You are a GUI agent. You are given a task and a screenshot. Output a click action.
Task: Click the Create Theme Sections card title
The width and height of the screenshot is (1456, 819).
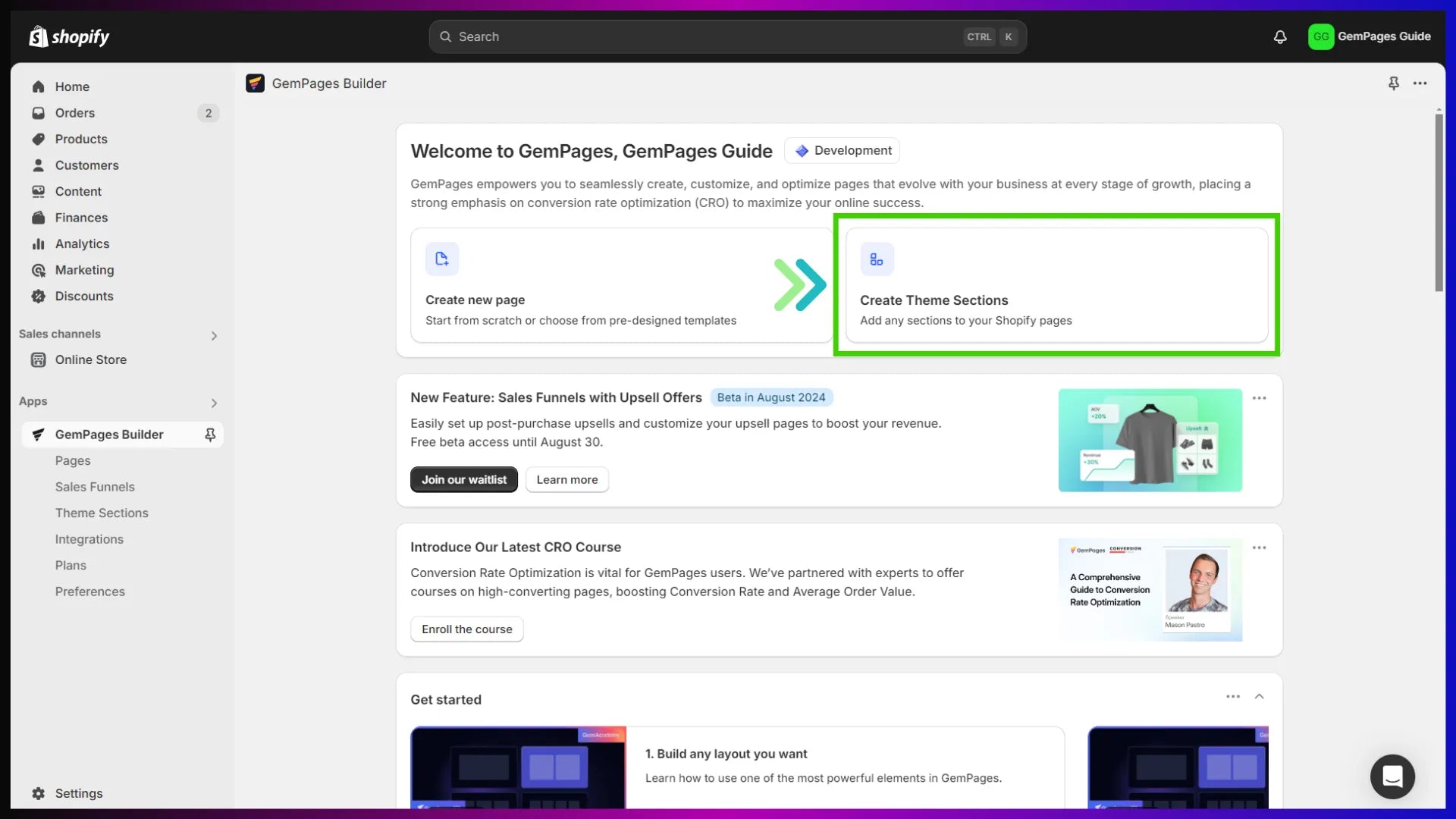934,300
